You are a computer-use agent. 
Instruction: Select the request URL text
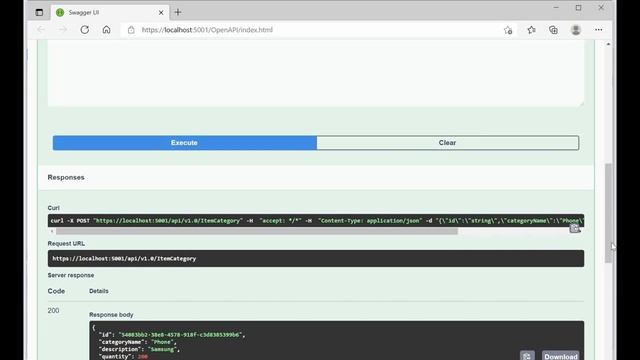[124, 259]
